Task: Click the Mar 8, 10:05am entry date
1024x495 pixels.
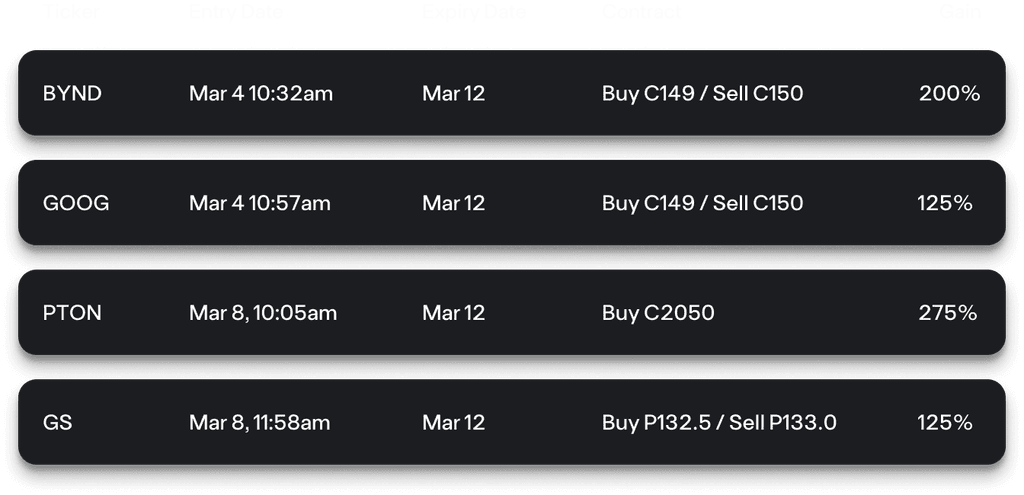Action: (x=263, y=313)
